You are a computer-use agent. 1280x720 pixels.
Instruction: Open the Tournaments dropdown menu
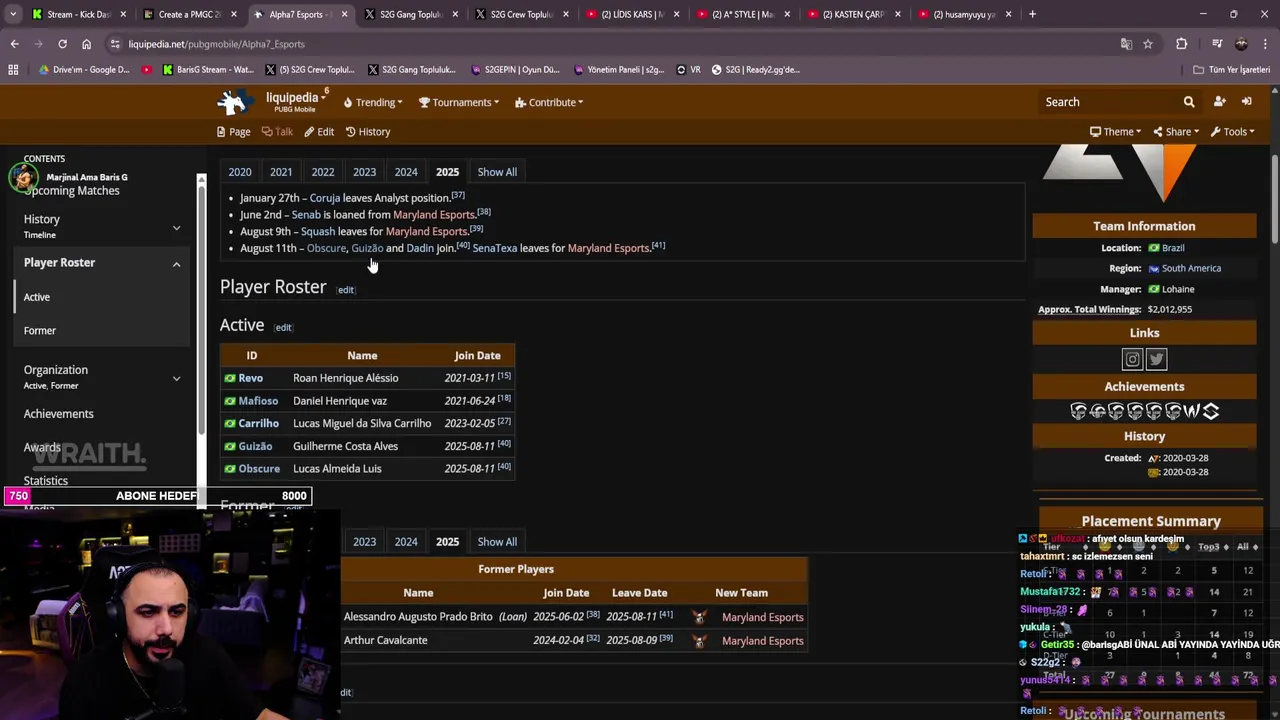[459, 102]
